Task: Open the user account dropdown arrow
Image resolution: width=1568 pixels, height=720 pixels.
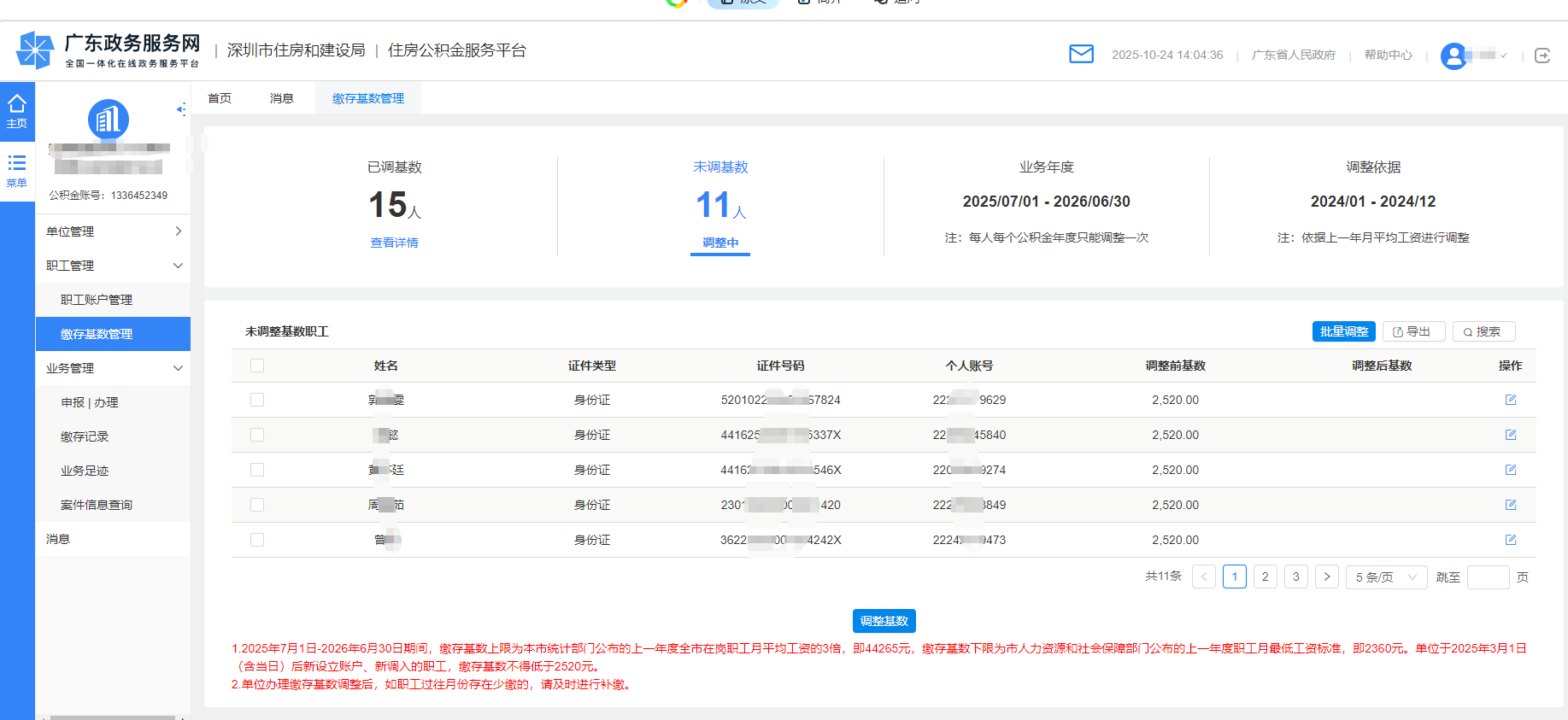Action: click(1503, 56)
